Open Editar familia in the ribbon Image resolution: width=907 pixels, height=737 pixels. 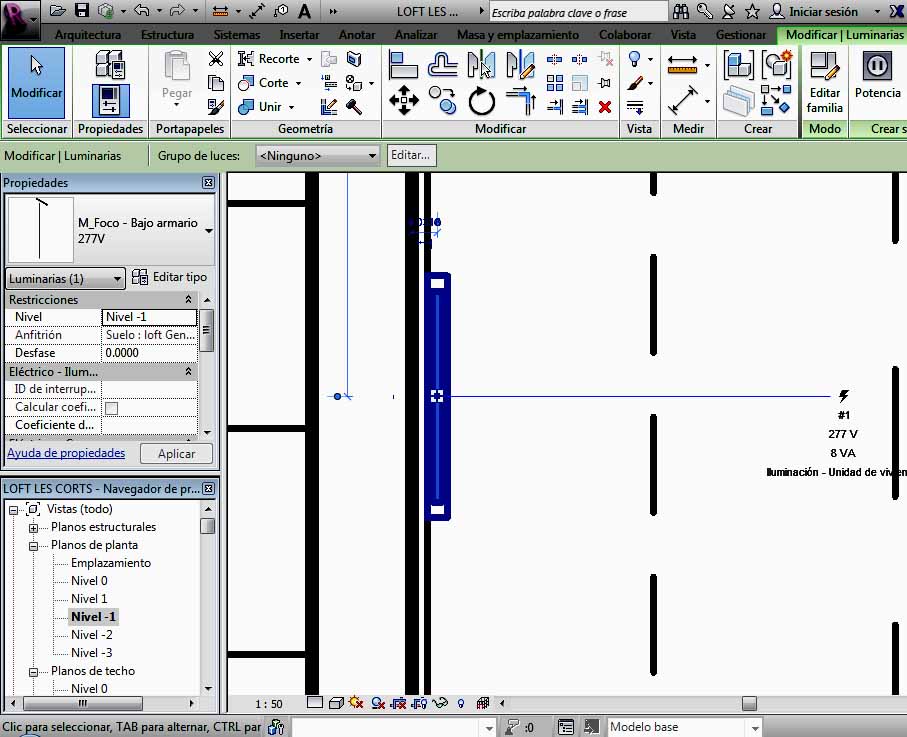click(825, 83)
